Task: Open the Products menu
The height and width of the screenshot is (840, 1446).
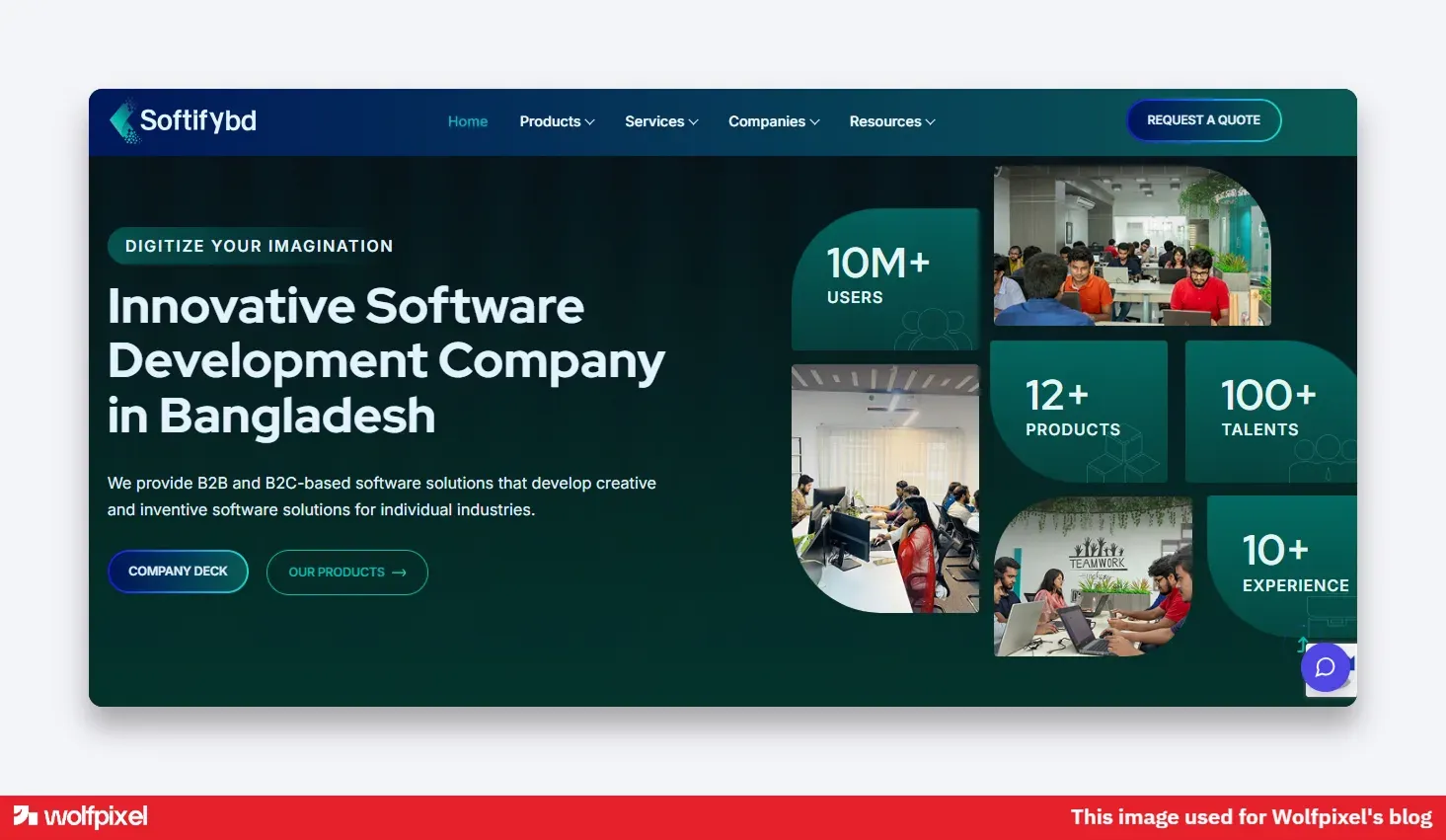Action: (x=557, y=121)
